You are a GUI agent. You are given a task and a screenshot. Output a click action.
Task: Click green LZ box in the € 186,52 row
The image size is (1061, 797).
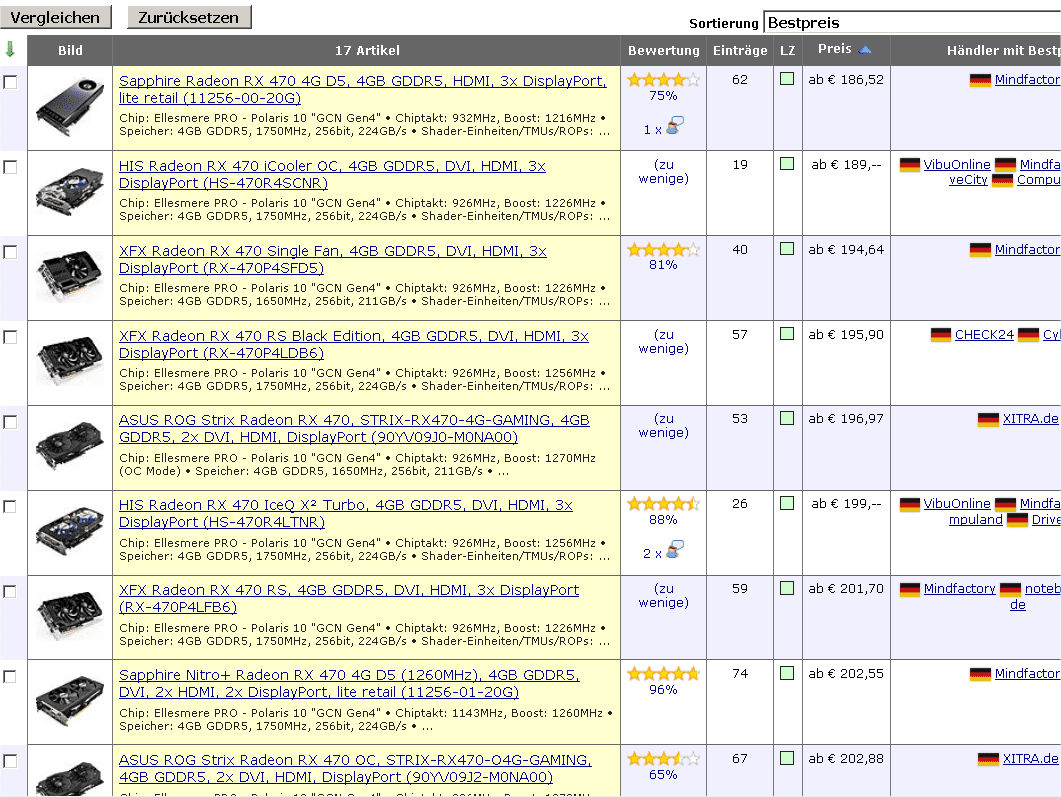[x=787, y=79]
